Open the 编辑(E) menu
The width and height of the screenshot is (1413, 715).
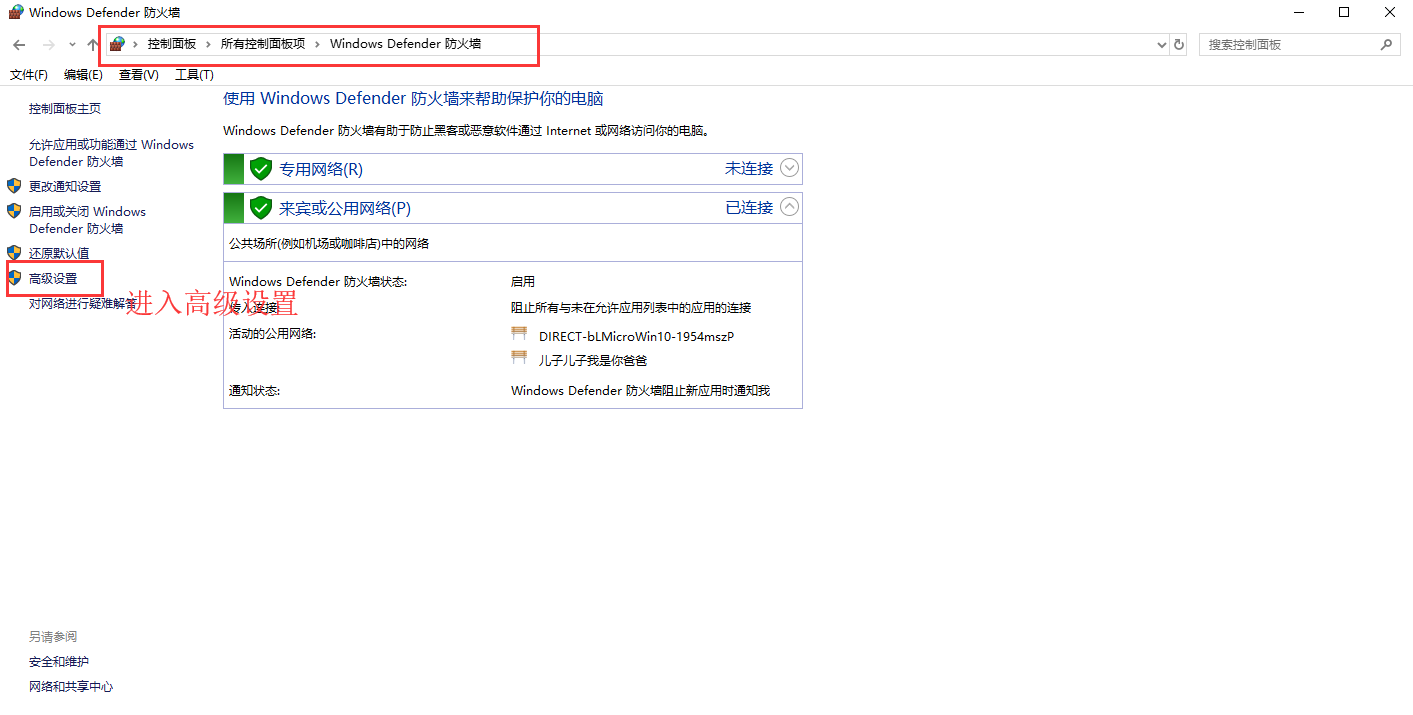(83, 75)
